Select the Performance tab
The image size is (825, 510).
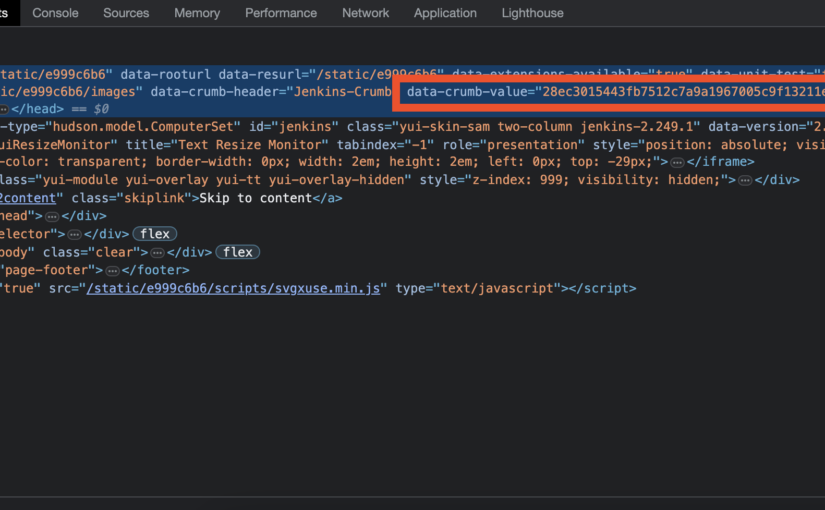(x=281, y=13)
